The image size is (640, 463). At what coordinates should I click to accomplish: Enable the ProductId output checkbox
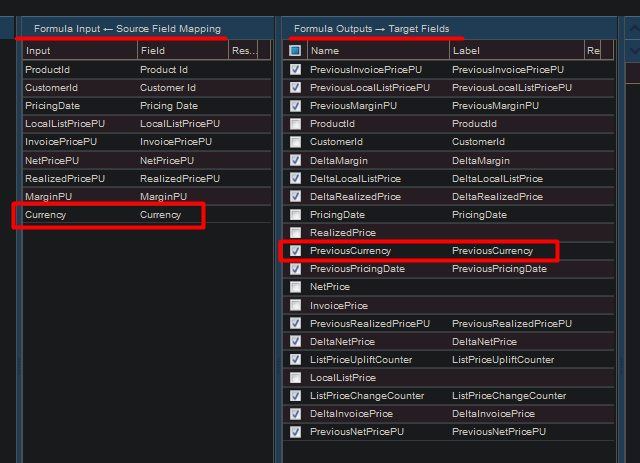click(x=295, y=124)
